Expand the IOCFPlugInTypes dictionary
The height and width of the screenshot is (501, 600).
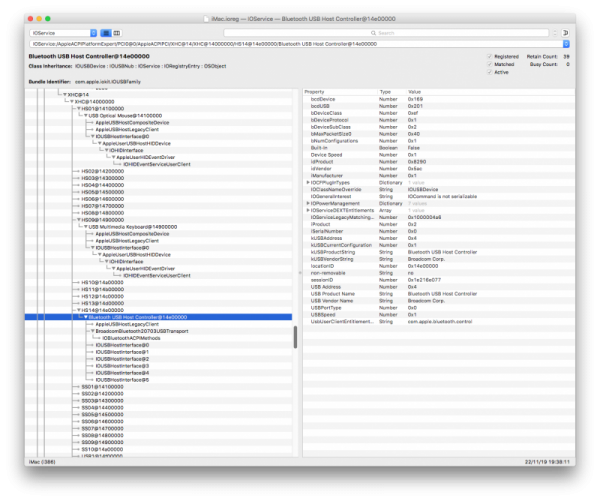[x=308, y=183]
